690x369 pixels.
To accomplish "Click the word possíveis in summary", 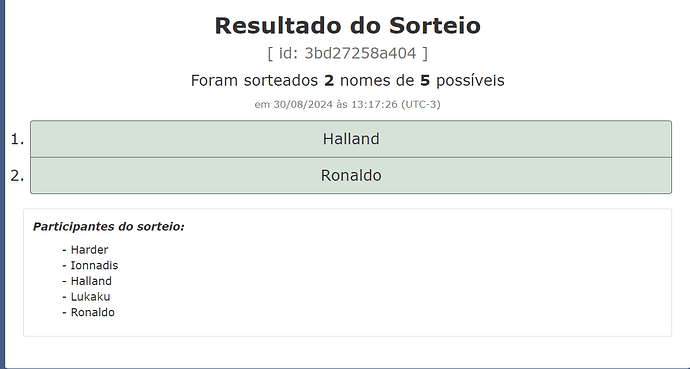I will [x=470, y=81].
